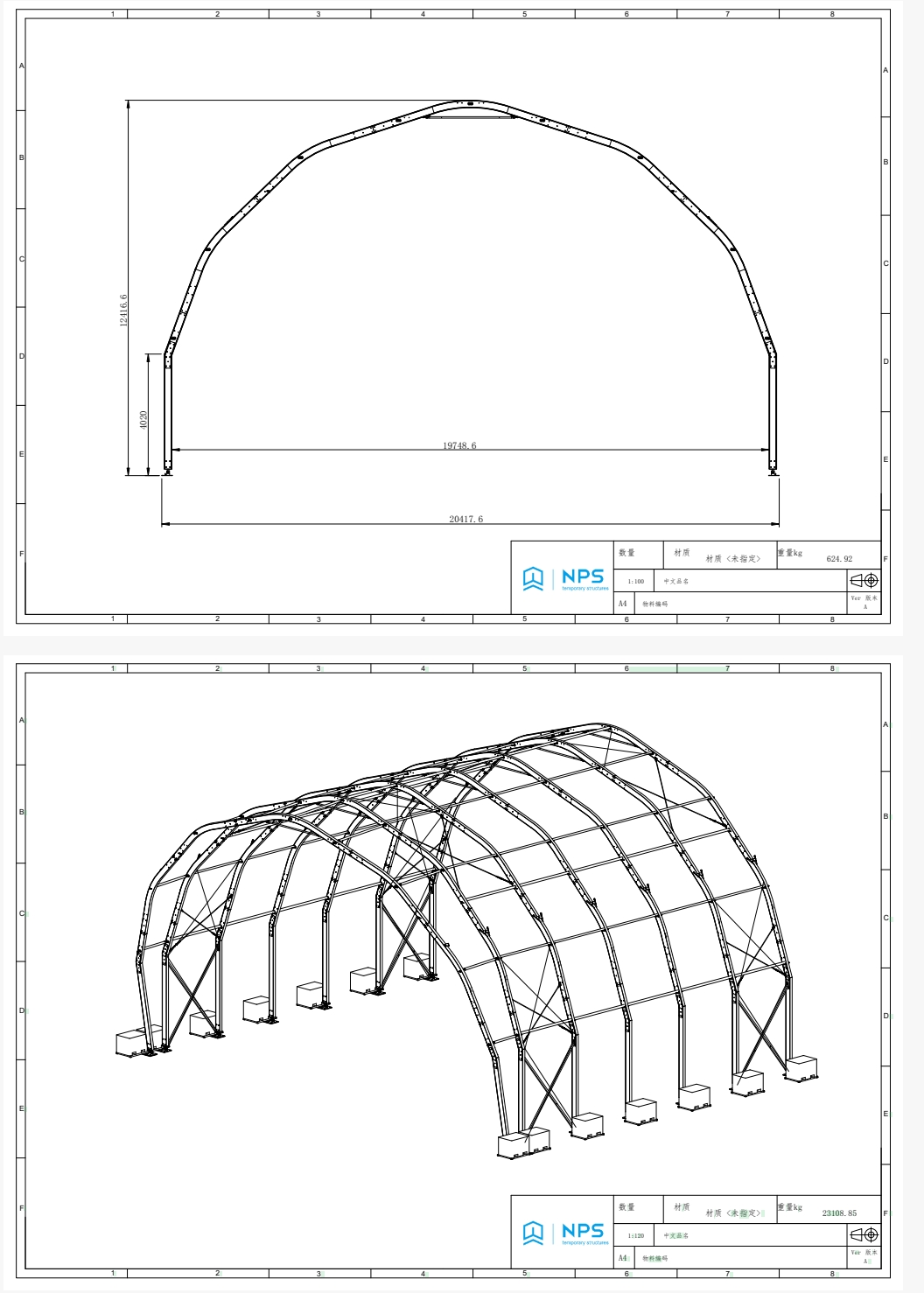Click the 重量kg label in the bottom title block
924x1293 pixels.
[x=790, y=1207]
